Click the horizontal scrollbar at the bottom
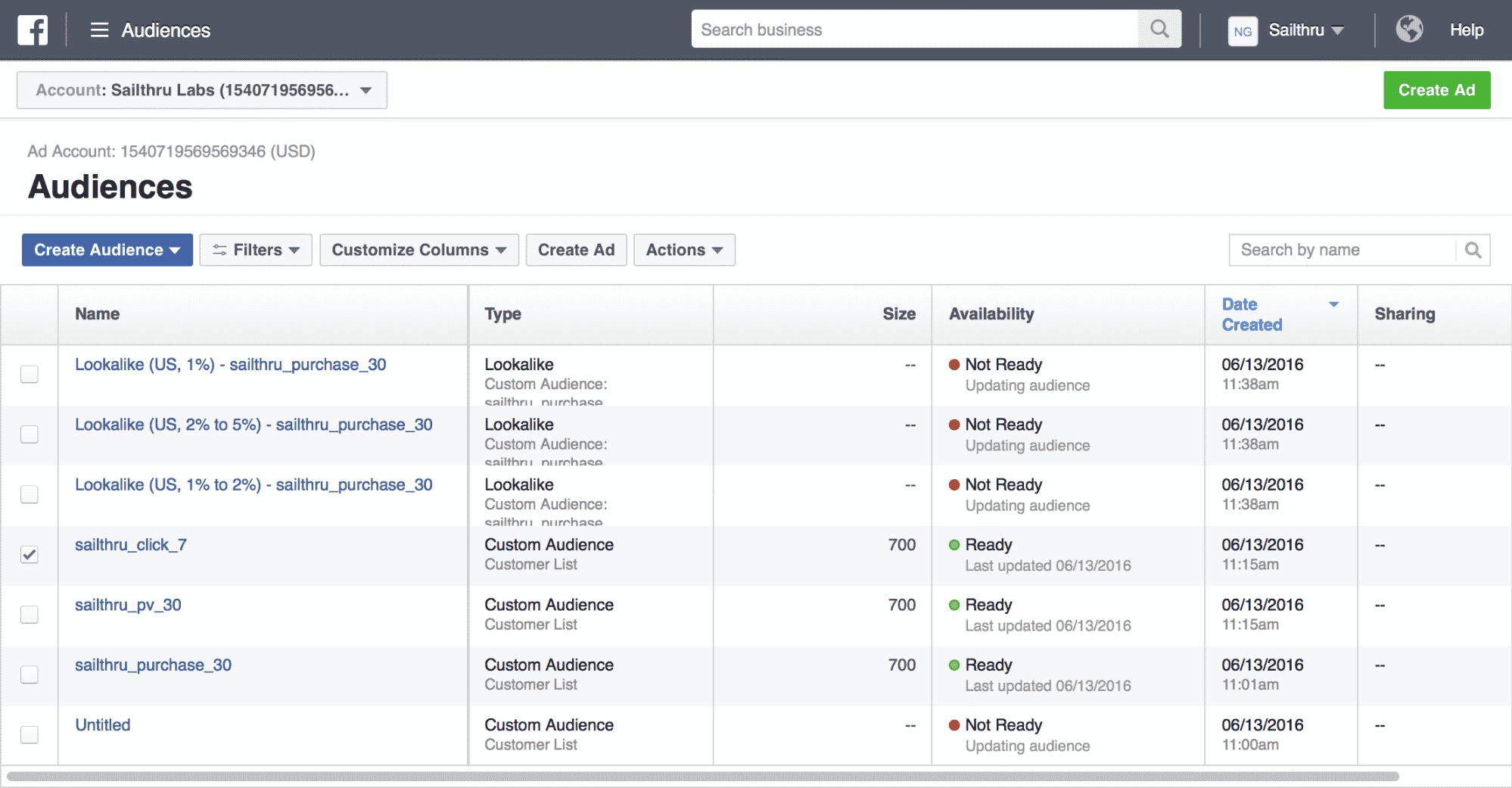Viewport: 1512px width, 788px height. point(702,776)
